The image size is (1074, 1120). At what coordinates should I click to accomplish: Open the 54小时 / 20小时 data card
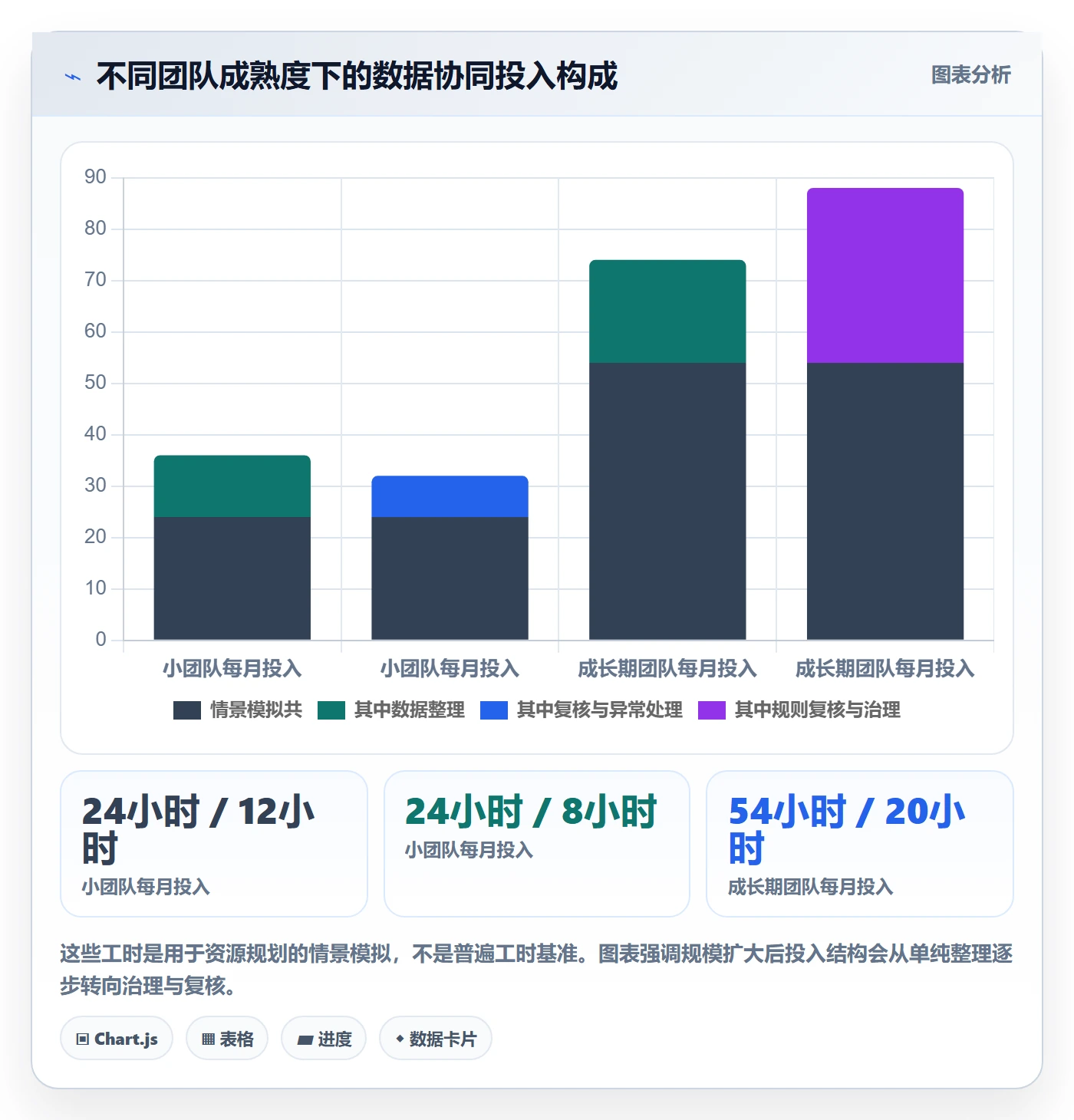860,844
